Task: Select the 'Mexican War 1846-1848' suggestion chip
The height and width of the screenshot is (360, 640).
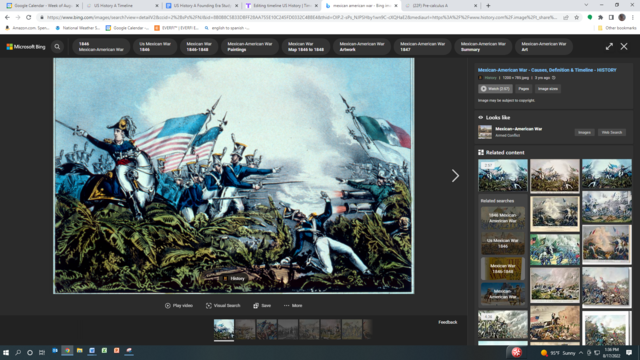Action: (199, 47)
